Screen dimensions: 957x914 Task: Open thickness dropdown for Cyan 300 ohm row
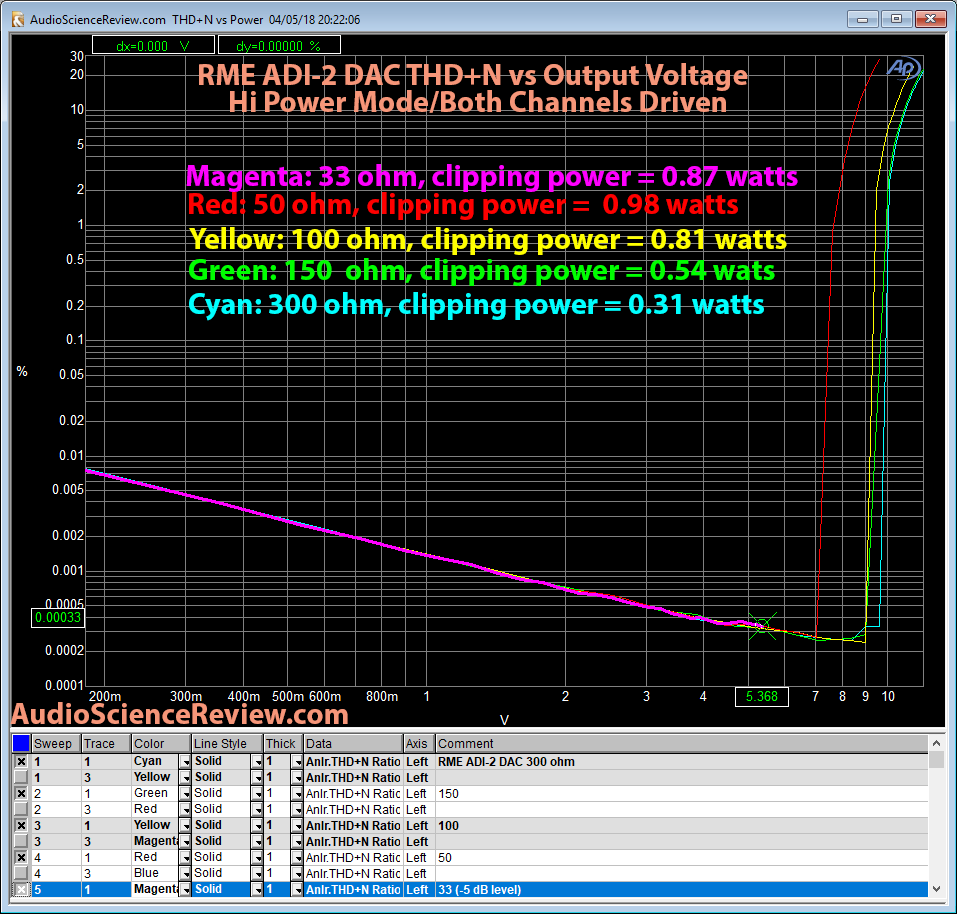[x=297, y=761]
